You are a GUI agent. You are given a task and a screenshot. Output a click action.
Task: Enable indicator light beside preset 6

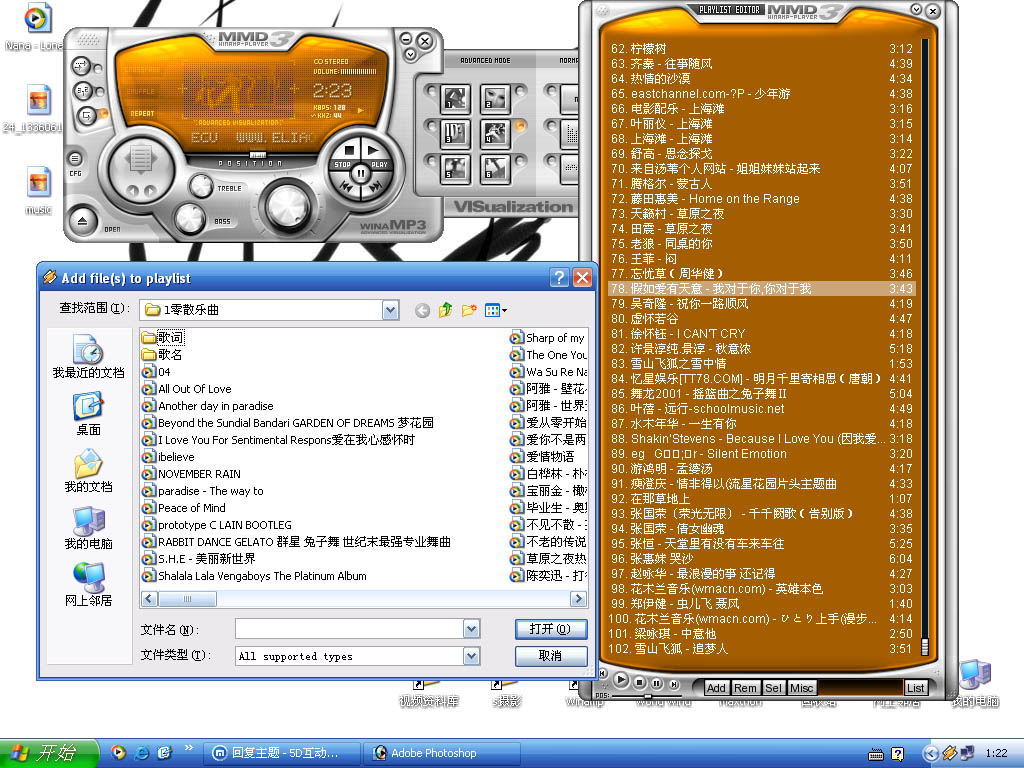[520, 159]
